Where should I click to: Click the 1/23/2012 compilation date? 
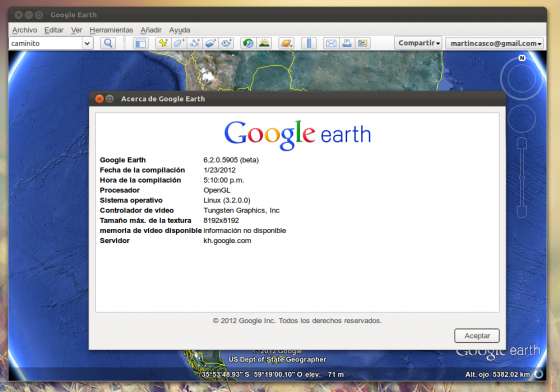pyautogui.click(x=219, y=170)
